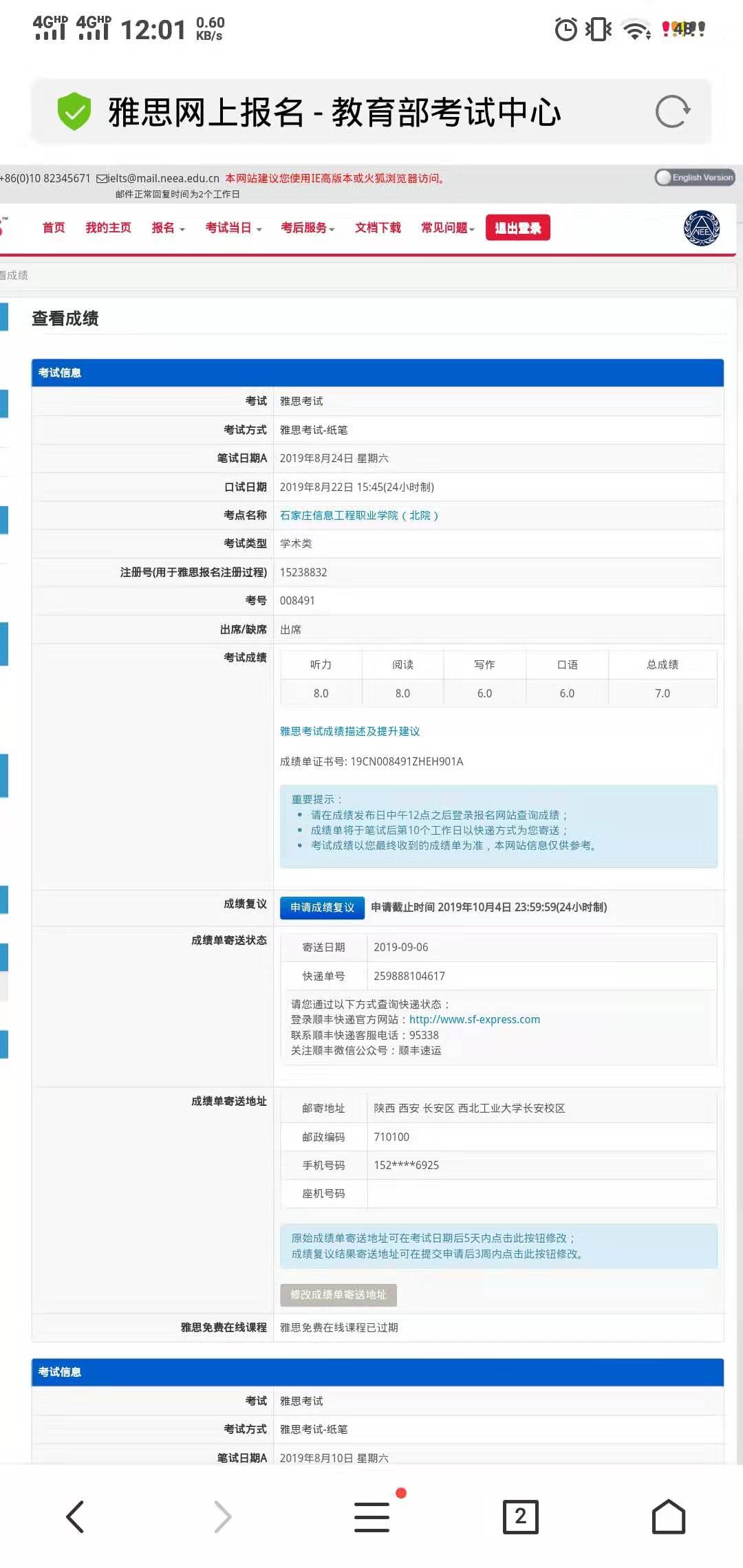Click the first 雅思考试-纸笔 exam format value
Screen dimensions: 743x1568
pyautogui.click(x=314, y=431)
